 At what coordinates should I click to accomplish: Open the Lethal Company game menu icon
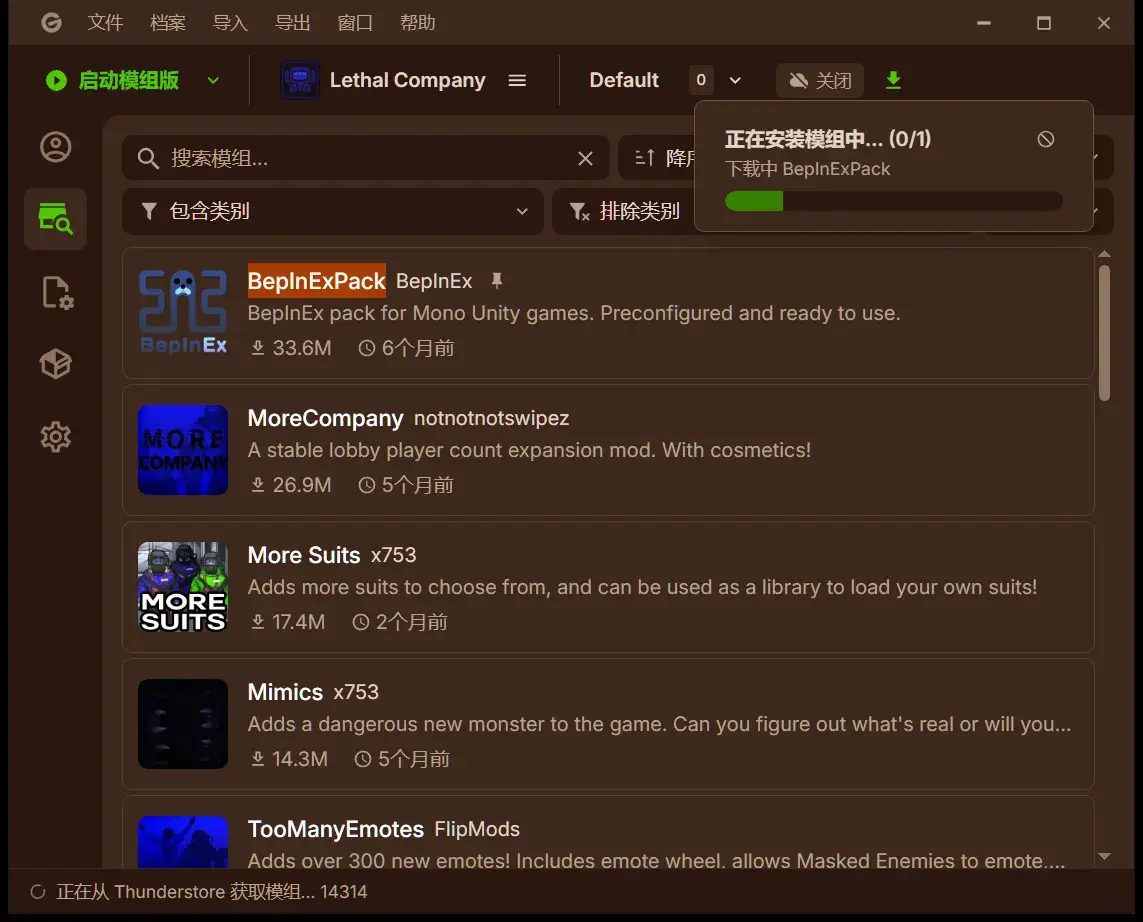517,80
